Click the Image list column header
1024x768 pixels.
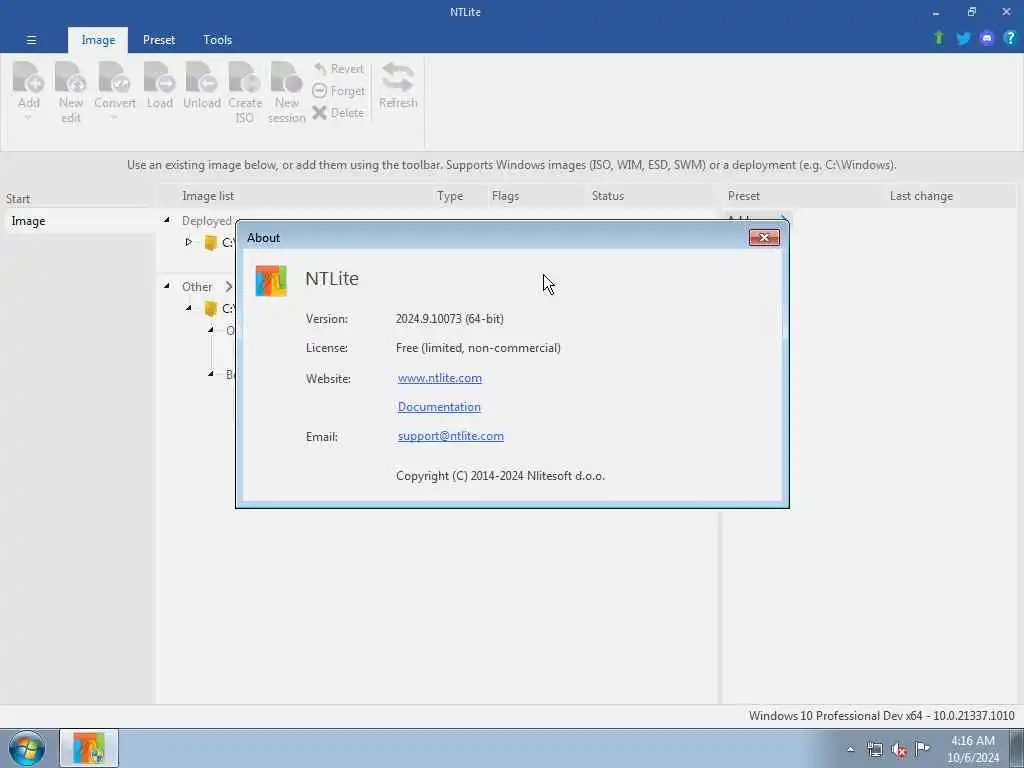(208, 196)
